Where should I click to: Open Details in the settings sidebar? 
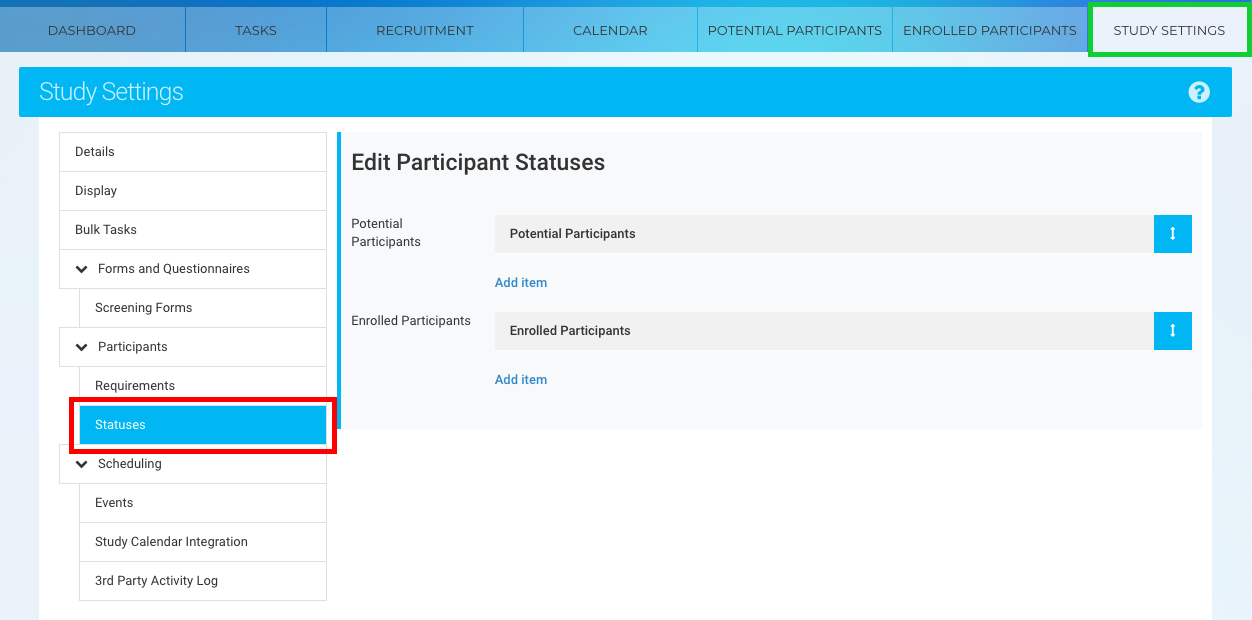point(95,152)
